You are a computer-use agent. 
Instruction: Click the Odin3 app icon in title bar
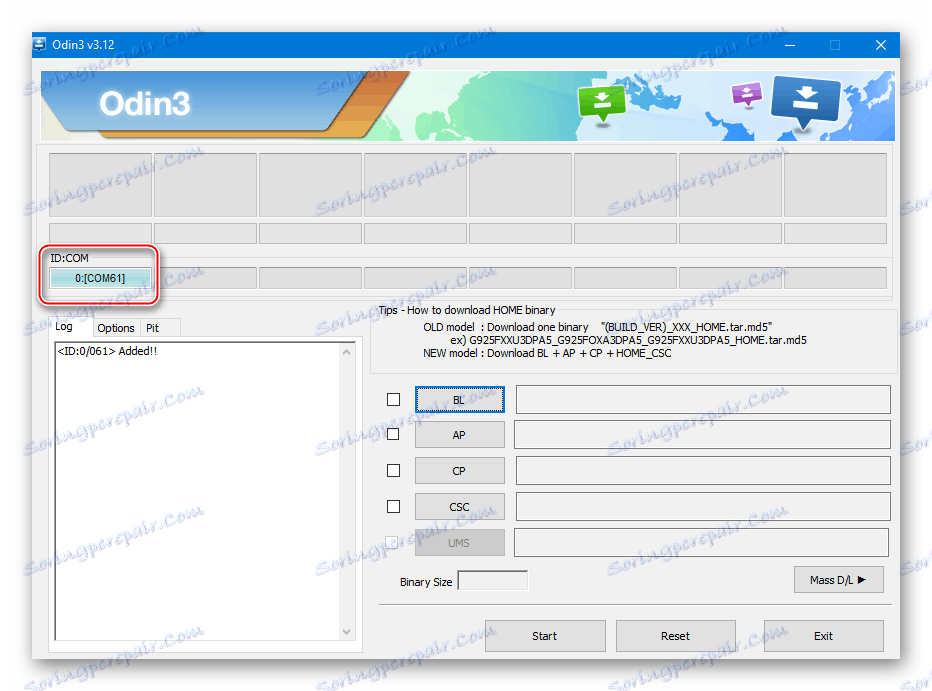point(39,45)
